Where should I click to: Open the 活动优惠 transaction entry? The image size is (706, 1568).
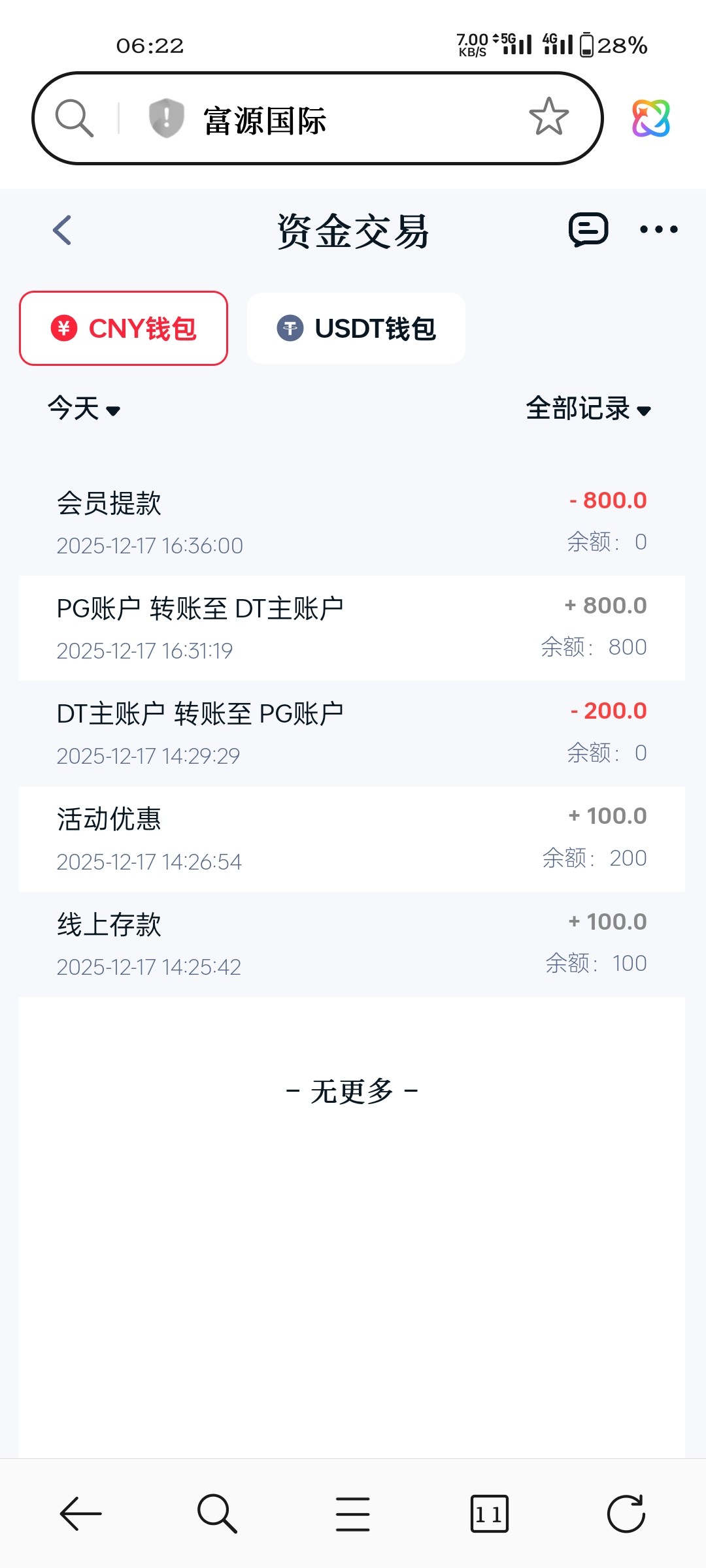[352, 839]
